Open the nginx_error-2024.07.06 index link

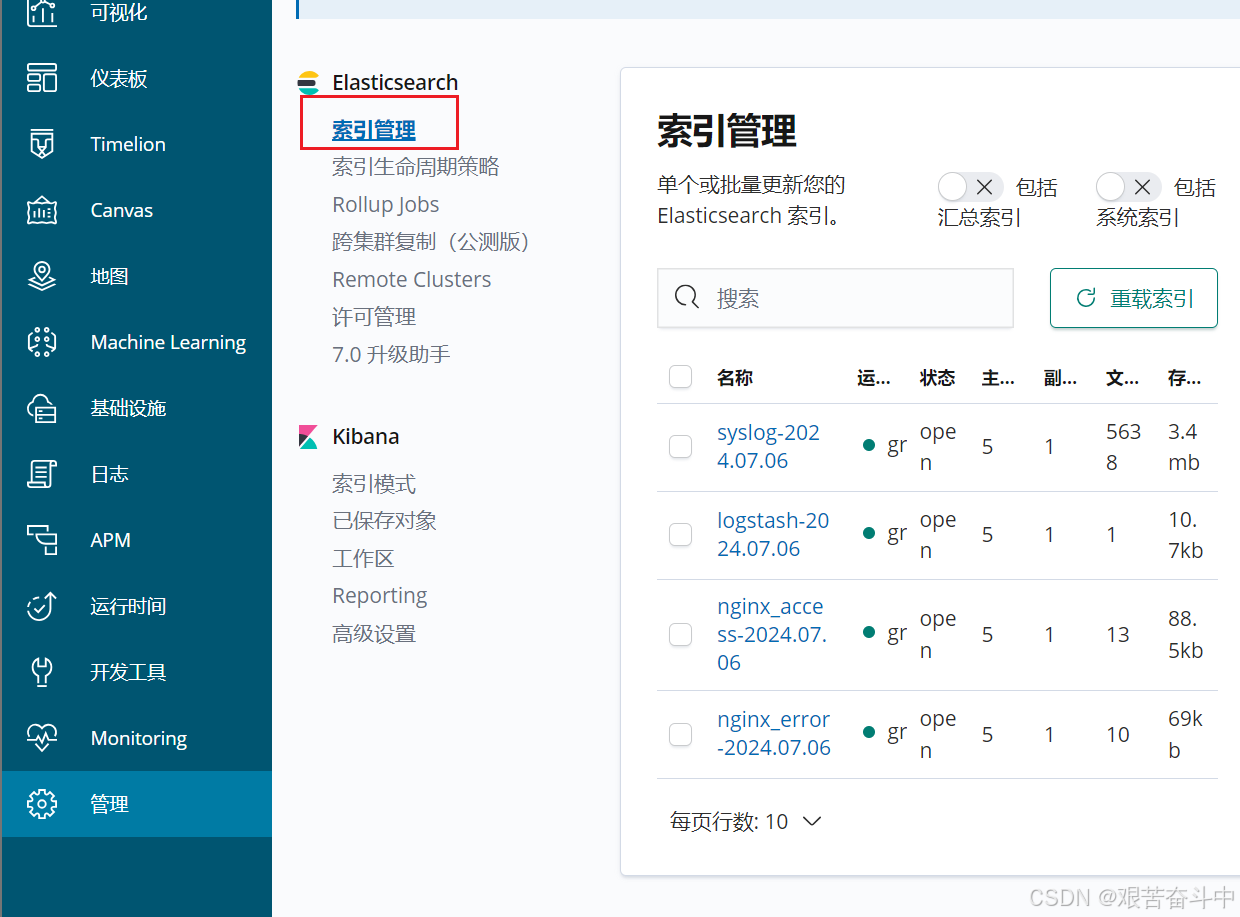point(774,734)
